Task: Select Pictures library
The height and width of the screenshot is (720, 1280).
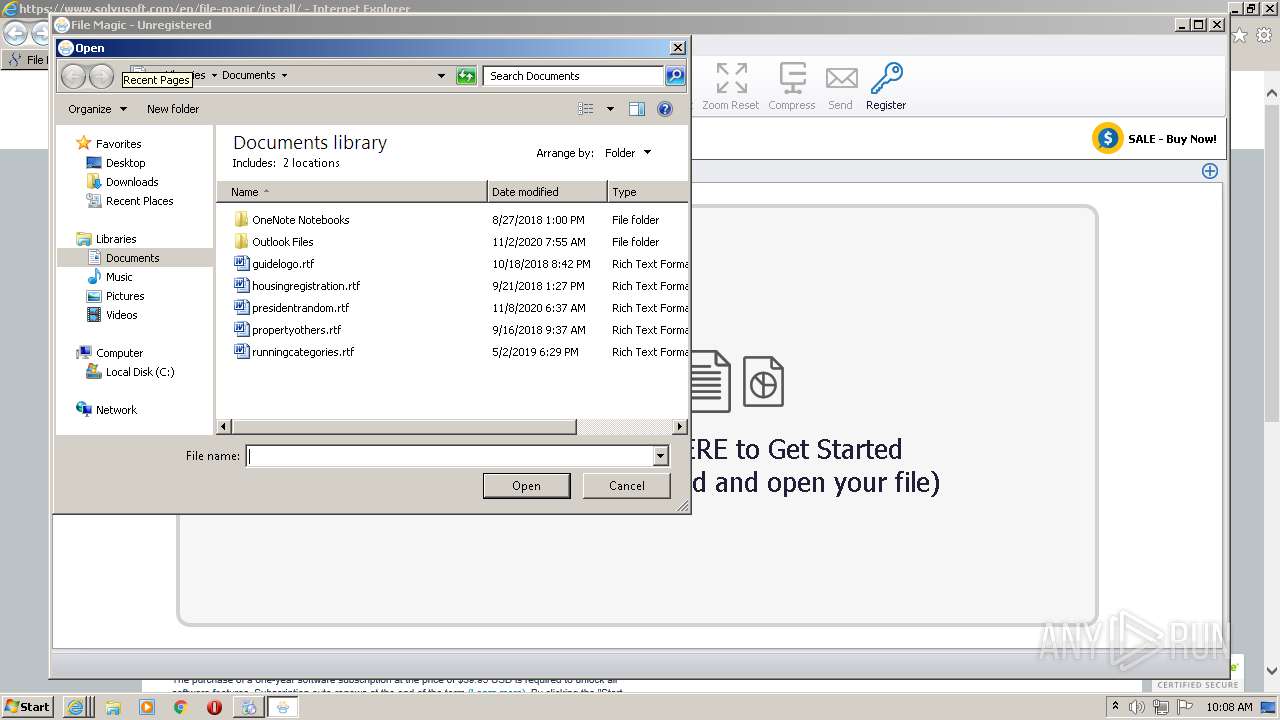Action: pyautogui.click(x=116, y=296)
